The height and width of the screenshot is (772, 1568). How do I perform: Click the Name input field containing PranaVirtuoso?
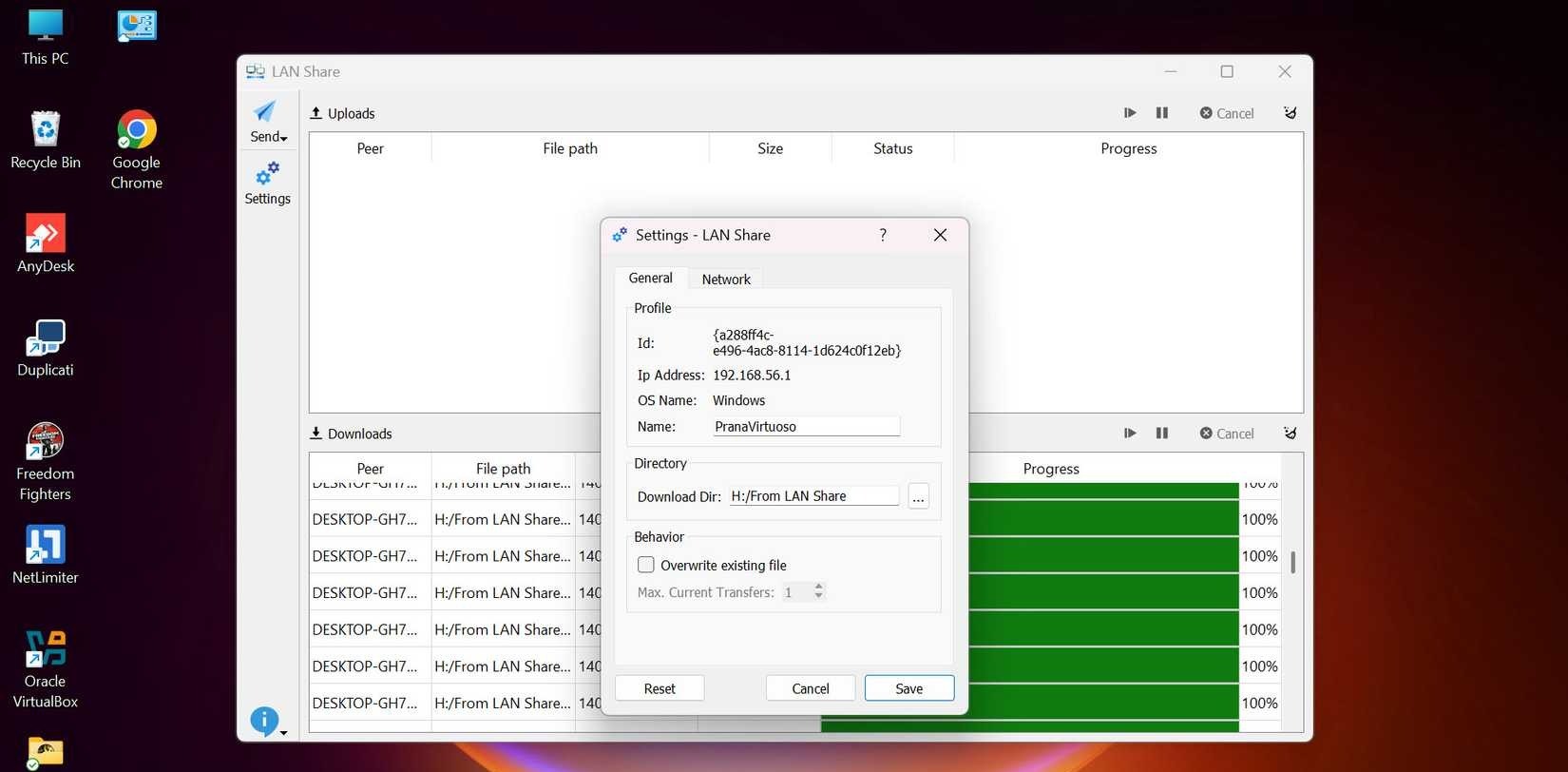pyautogui.click(x=806, y=427)
